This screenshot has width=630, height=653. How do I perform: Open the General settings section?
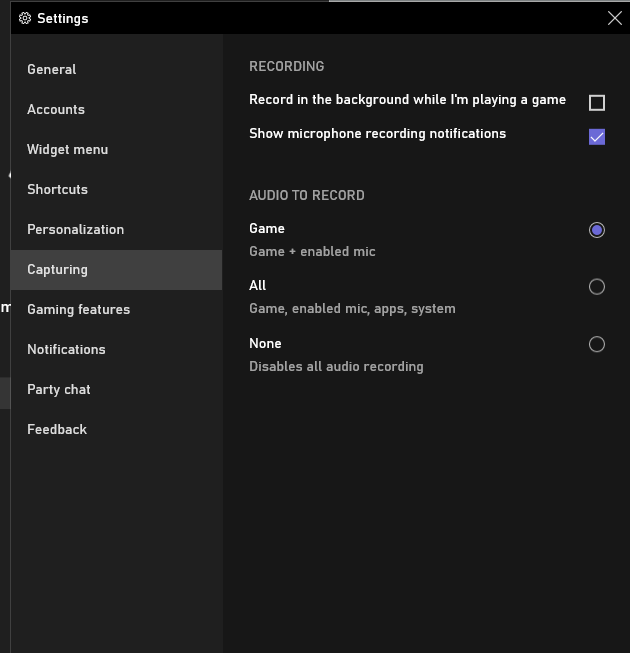click(x=52, y=70)
